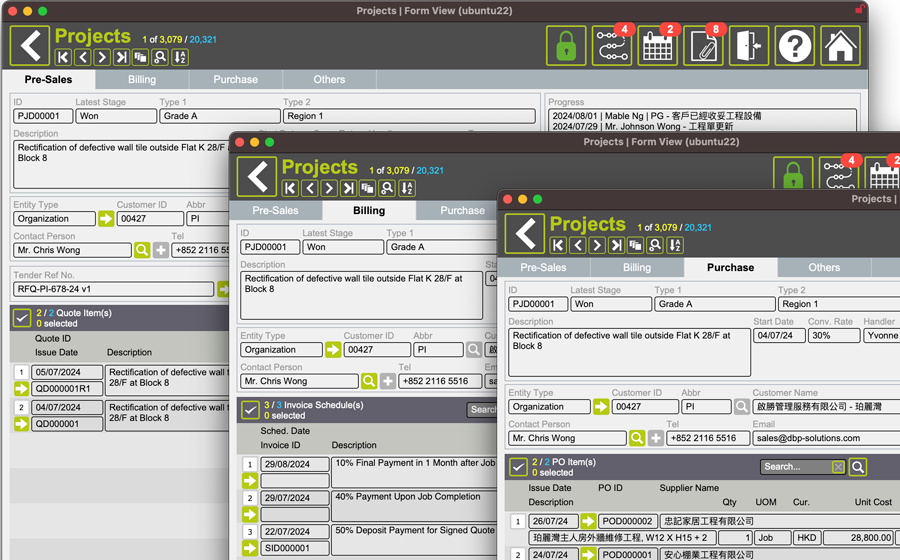Image resolution: width=900 pixels, height=560 pixels.
Task: Click the A-Z sort icon in the Purchase window
Action: 675,245
